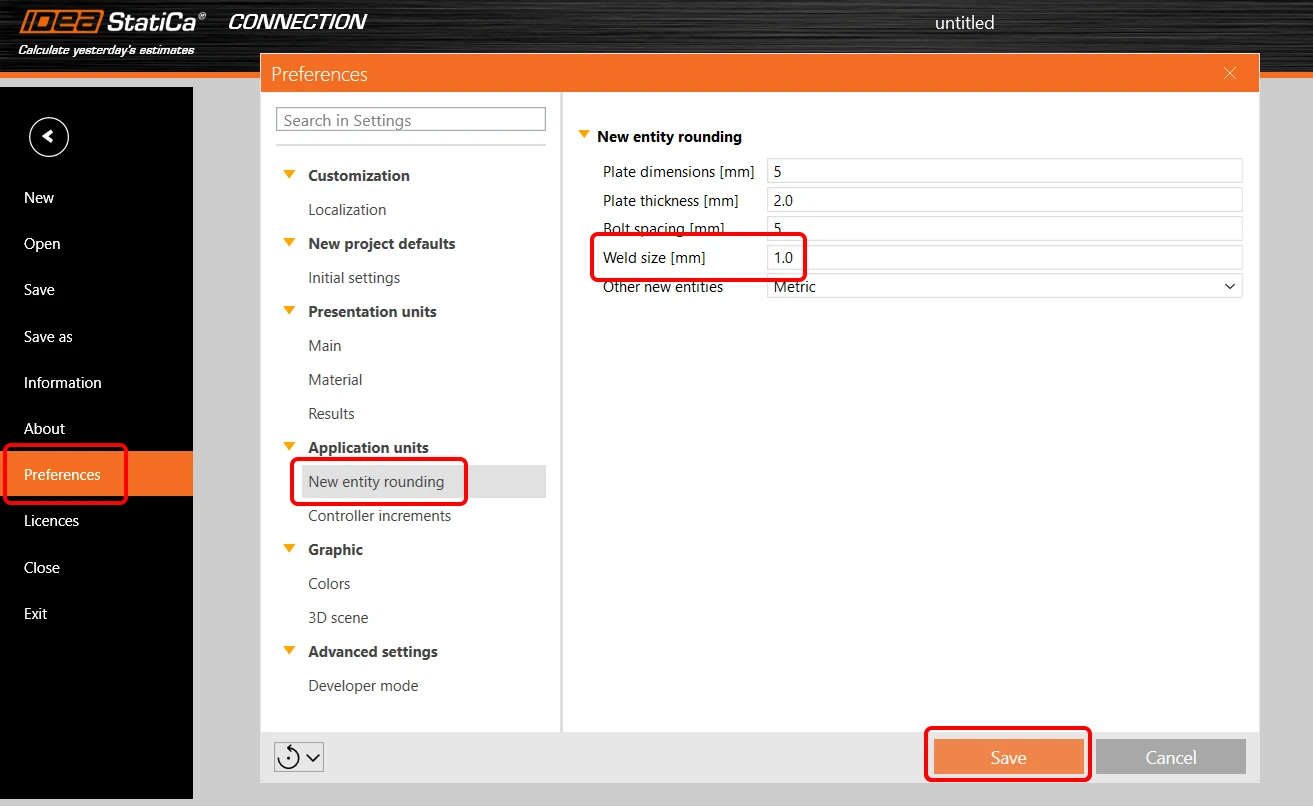Select Initial settings
The width and height of the screenshot is (1313, 806).
tap(354, 277)
